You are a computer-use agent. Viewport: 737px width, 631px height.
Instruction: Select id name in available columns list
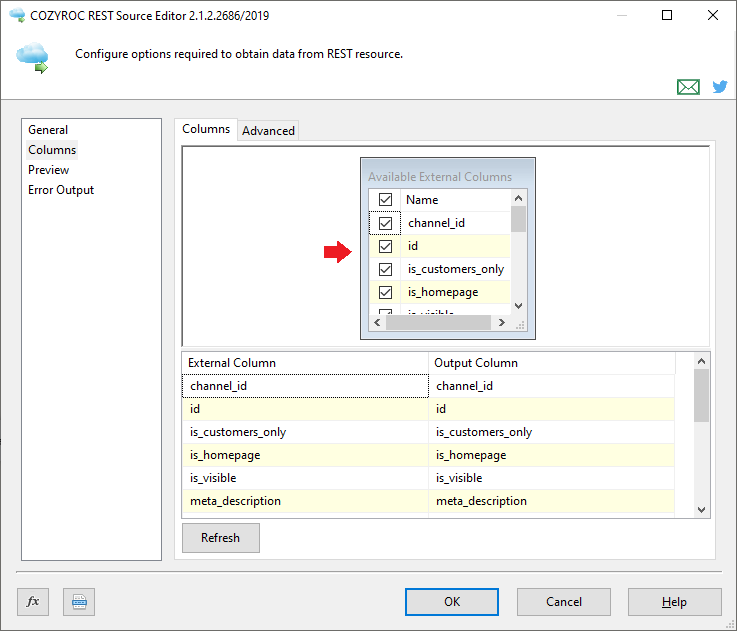pos(455,246)
